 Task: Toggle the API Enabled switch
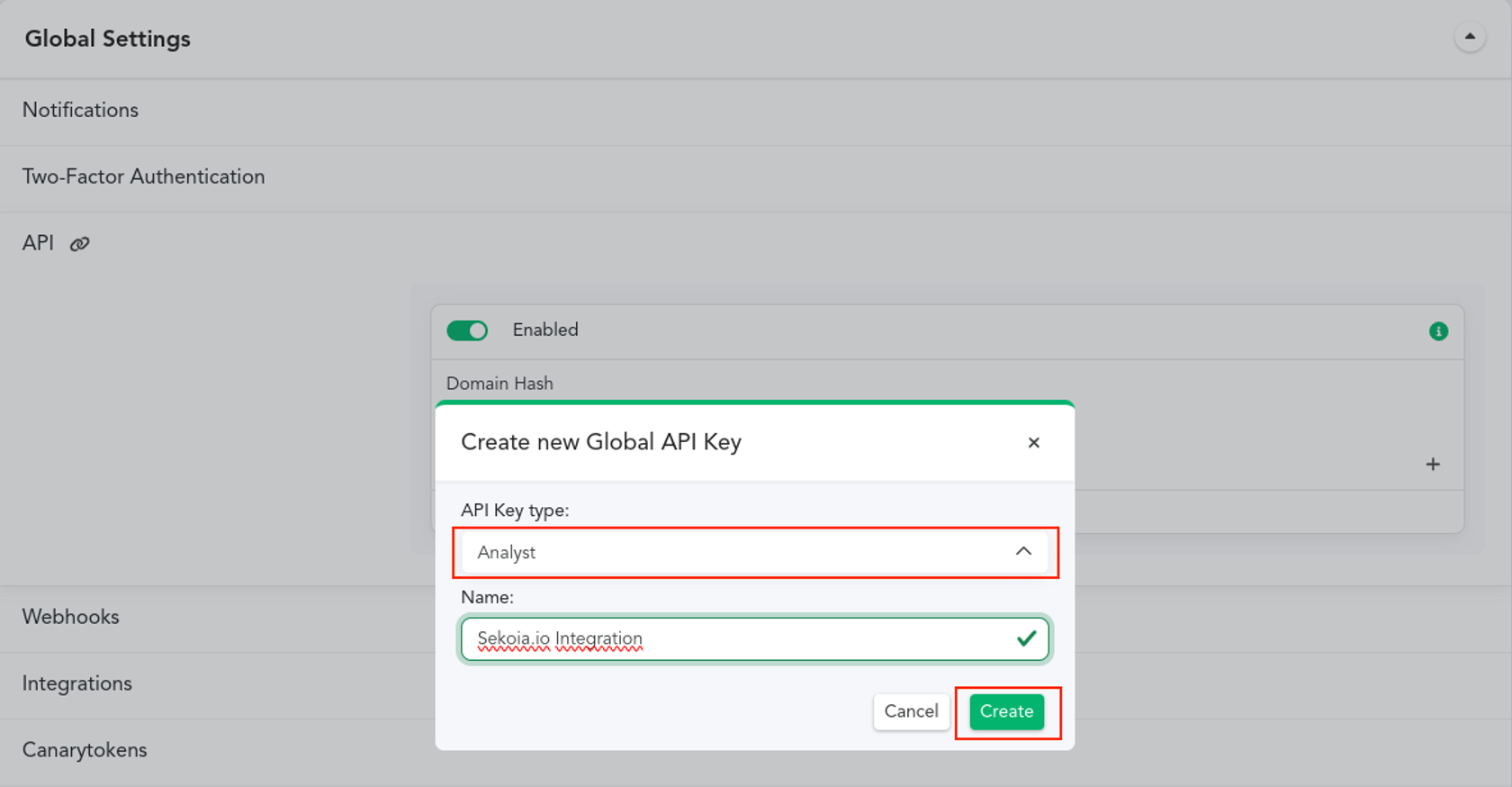coord(467,330)
